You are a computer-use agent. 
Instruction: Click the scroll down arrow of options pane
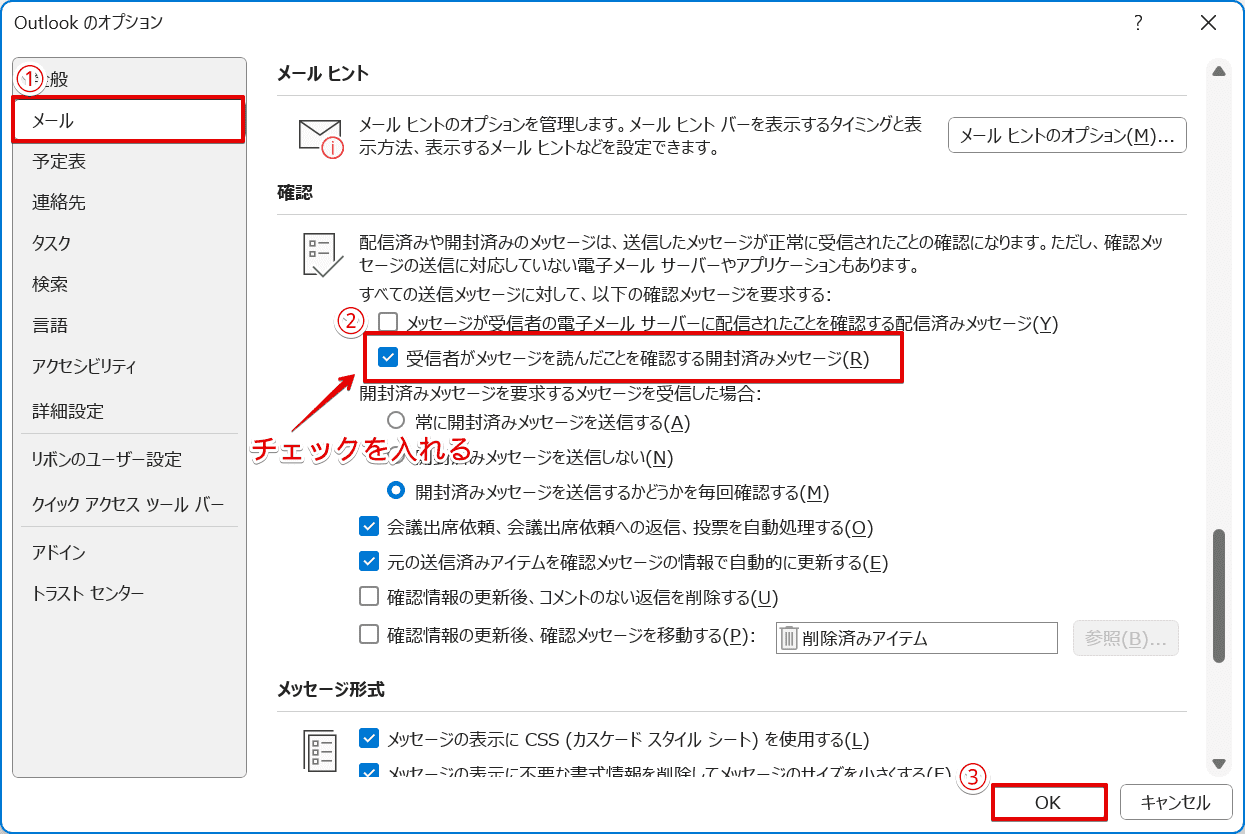tap(1218, 764)
